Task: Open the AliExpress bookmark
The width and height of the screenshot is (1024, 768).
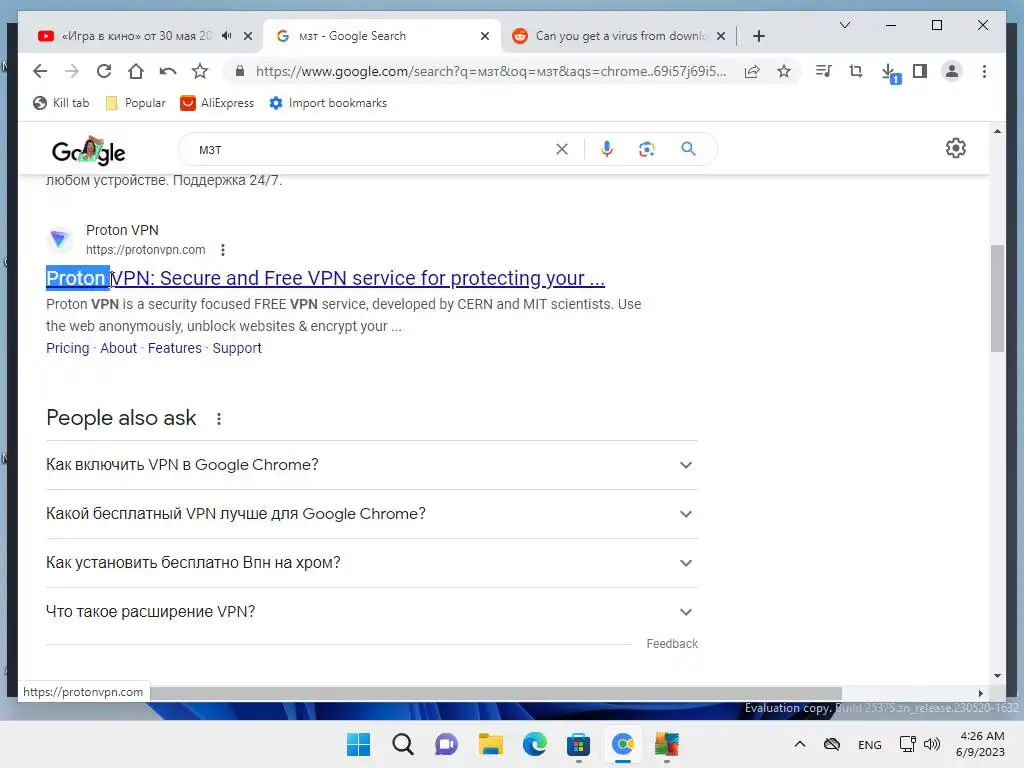Action: coord(217,103)
